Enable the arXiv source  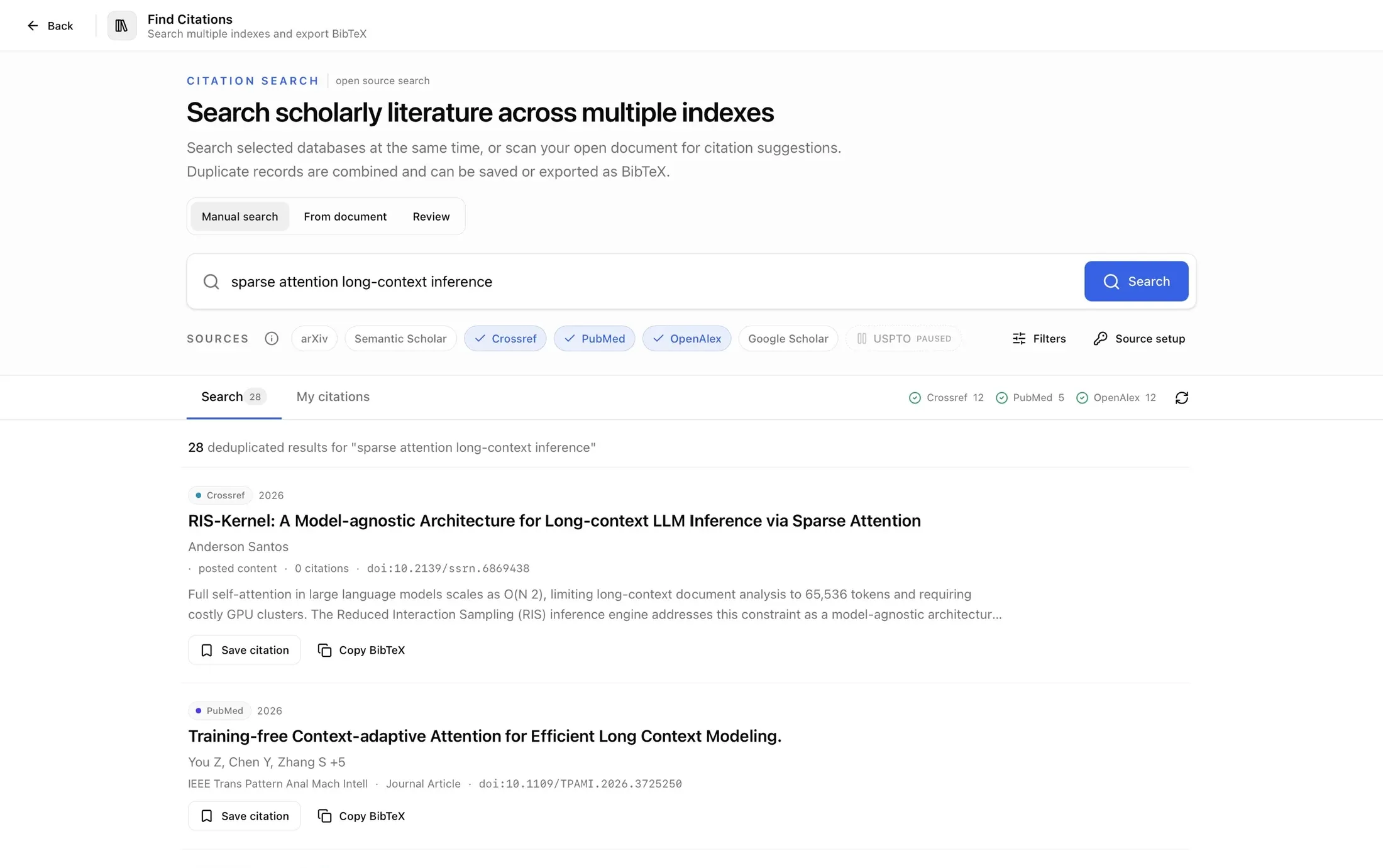[x=314, y=339]
